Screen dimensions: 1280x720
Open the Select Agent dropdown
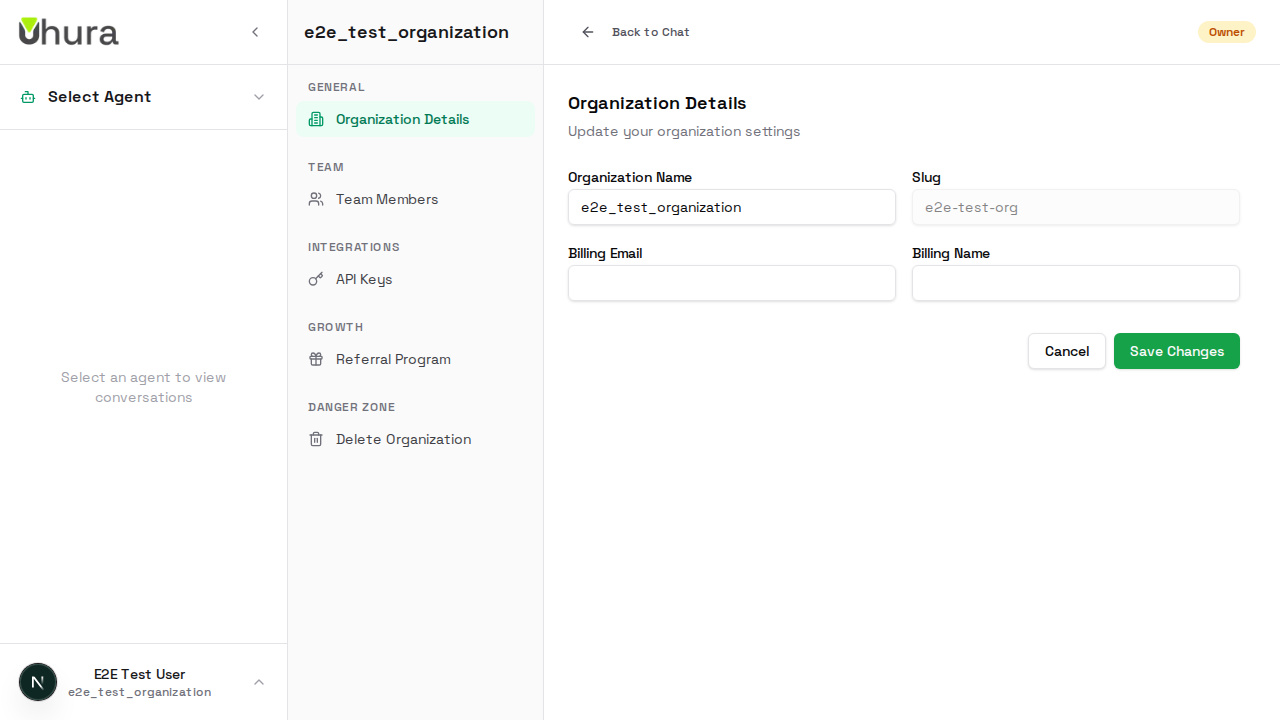[261, 97]
